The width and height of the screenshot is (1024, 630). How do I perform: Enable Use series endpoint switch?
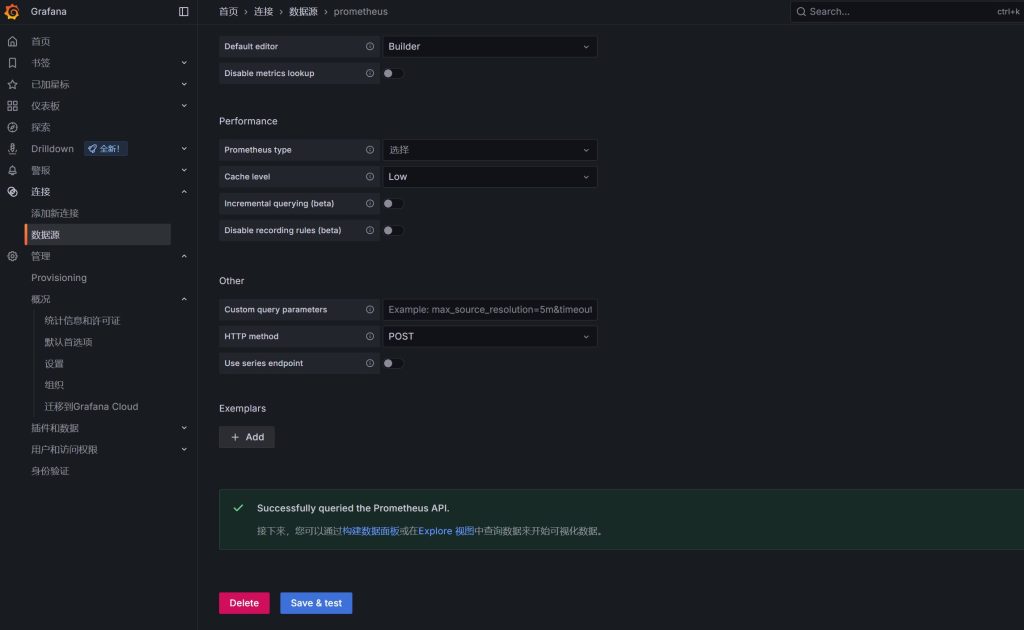[x=393, y=364]
